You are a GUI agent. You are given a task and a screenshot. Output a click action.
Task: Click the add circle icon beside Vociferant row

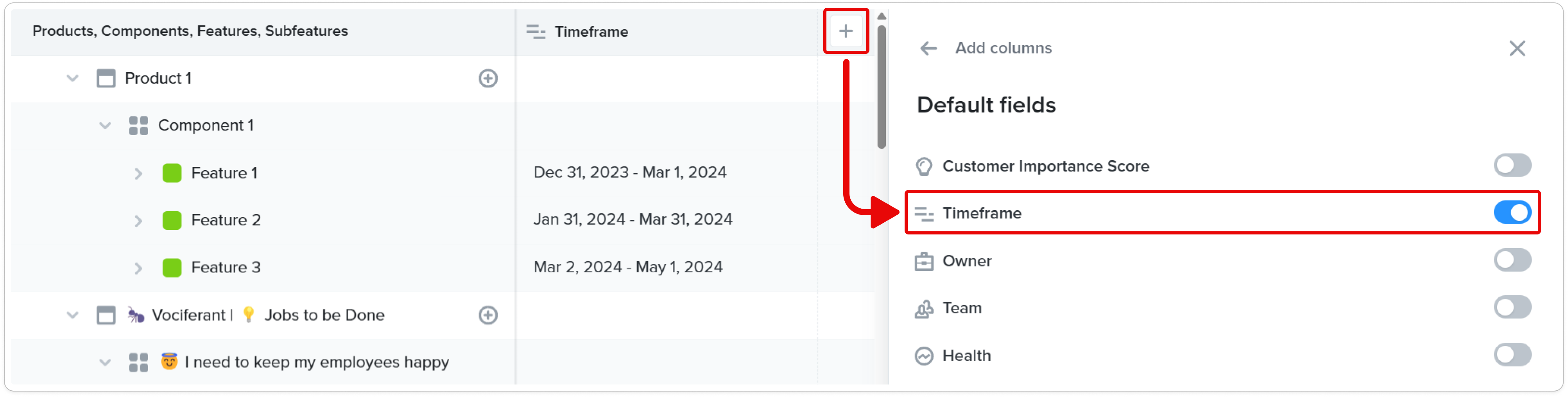[487, 315]
